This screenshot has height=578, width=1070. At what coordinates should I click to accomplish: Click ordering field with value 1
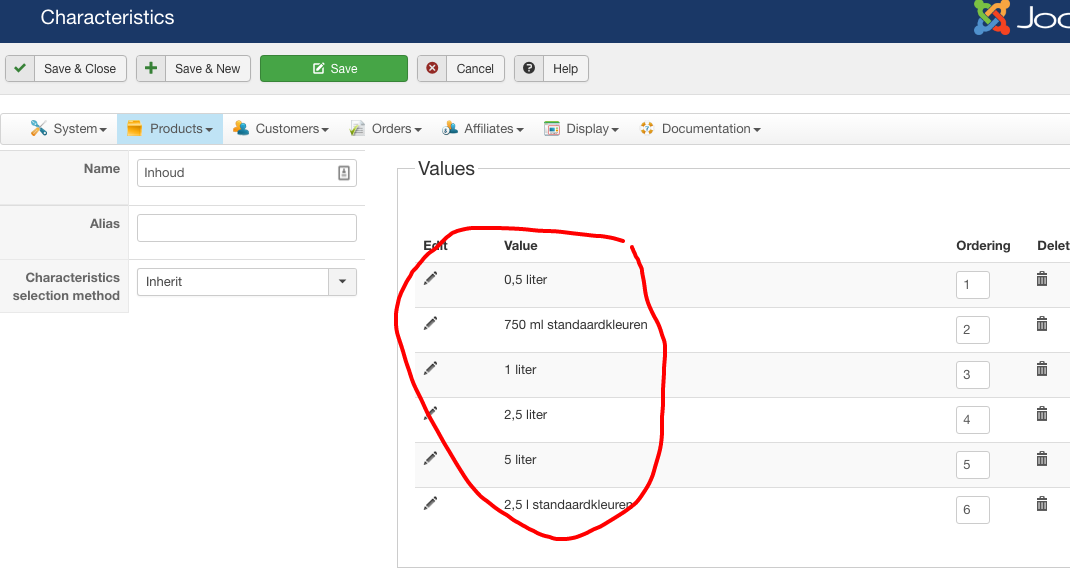[972, 285]
